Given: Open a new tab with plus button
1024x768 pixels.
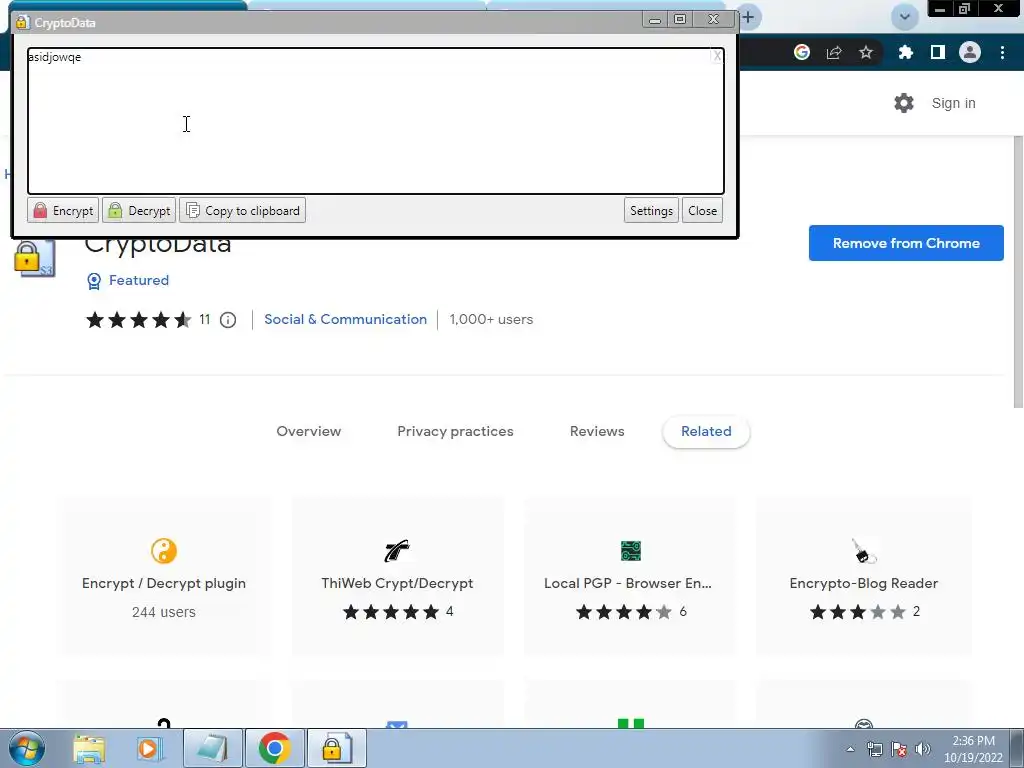Looking at the screenshot, I should (749, 17).
